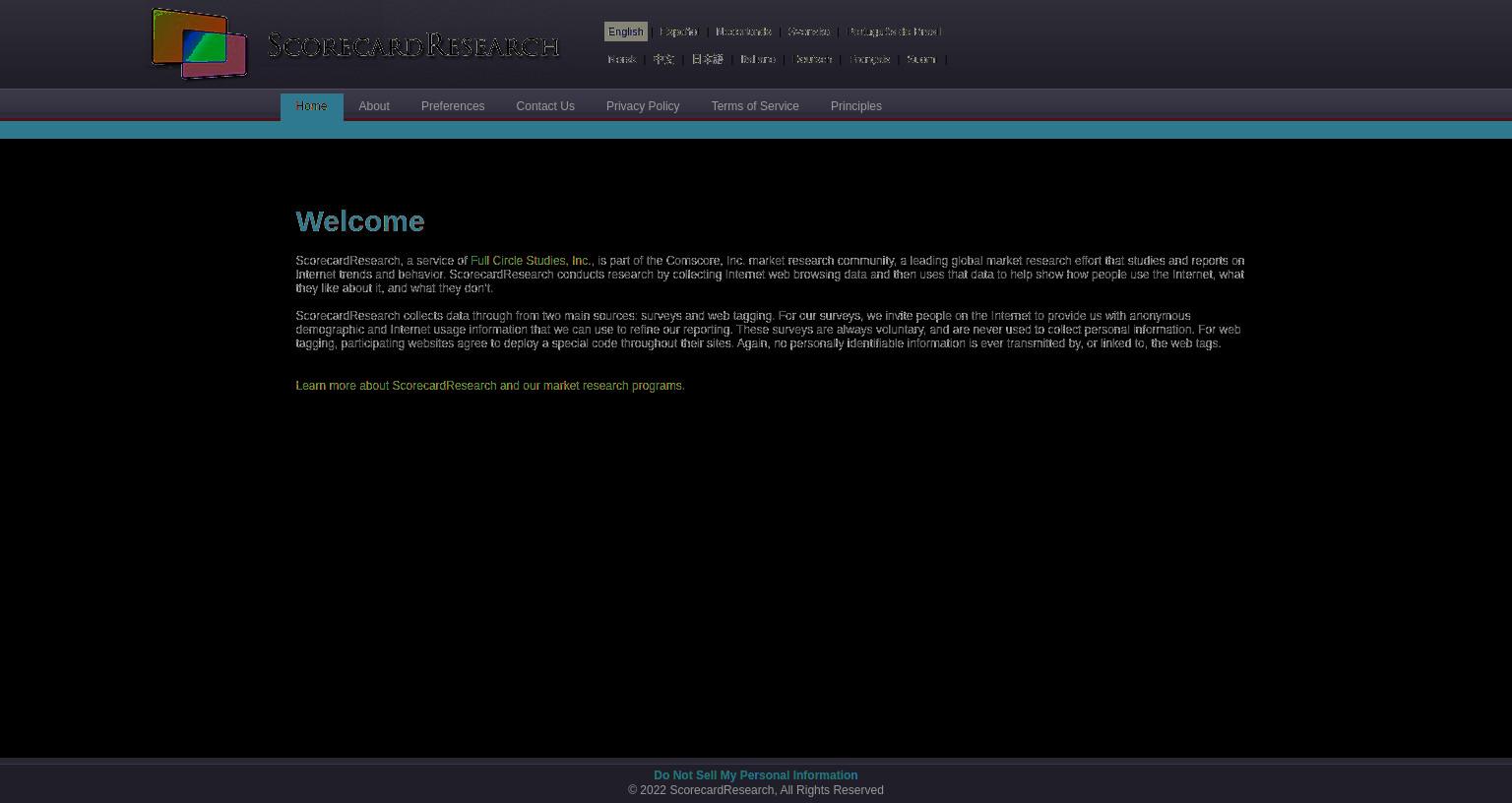Switch language to Norsk
Screen dimensions: 1512x803
pyautogui.click(x=622, y=59)
